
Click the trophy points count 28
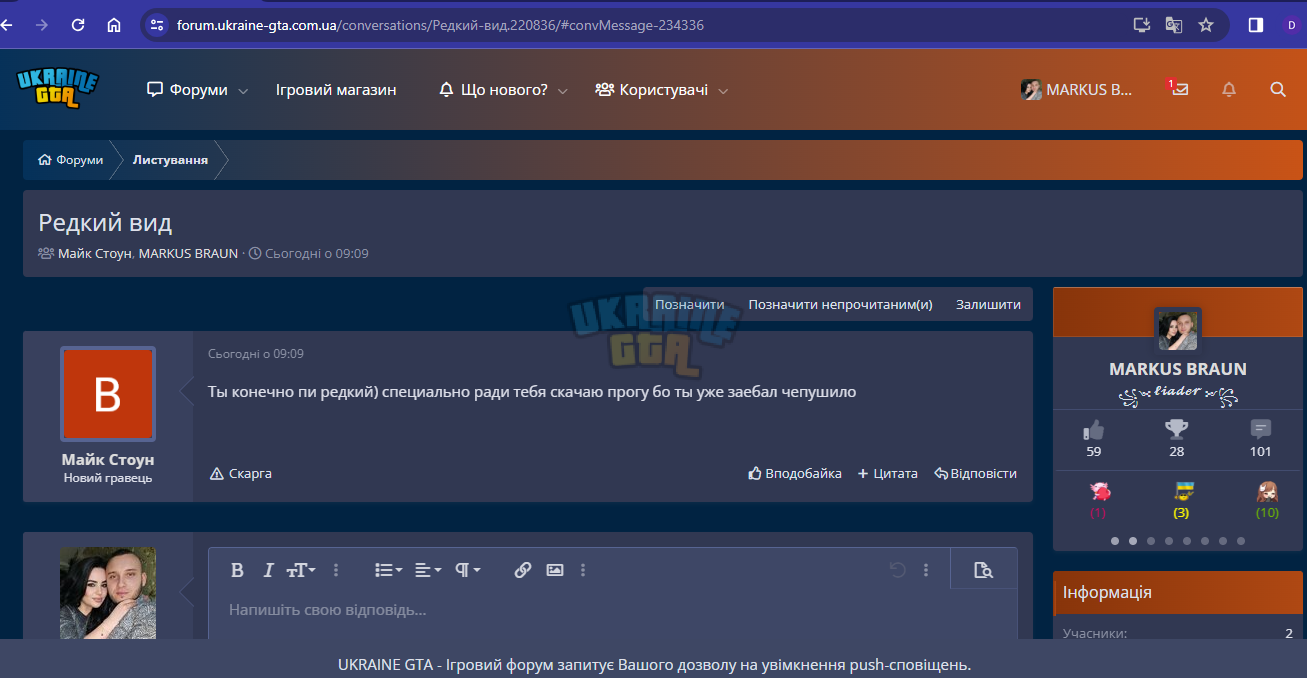coord(1177,451)
